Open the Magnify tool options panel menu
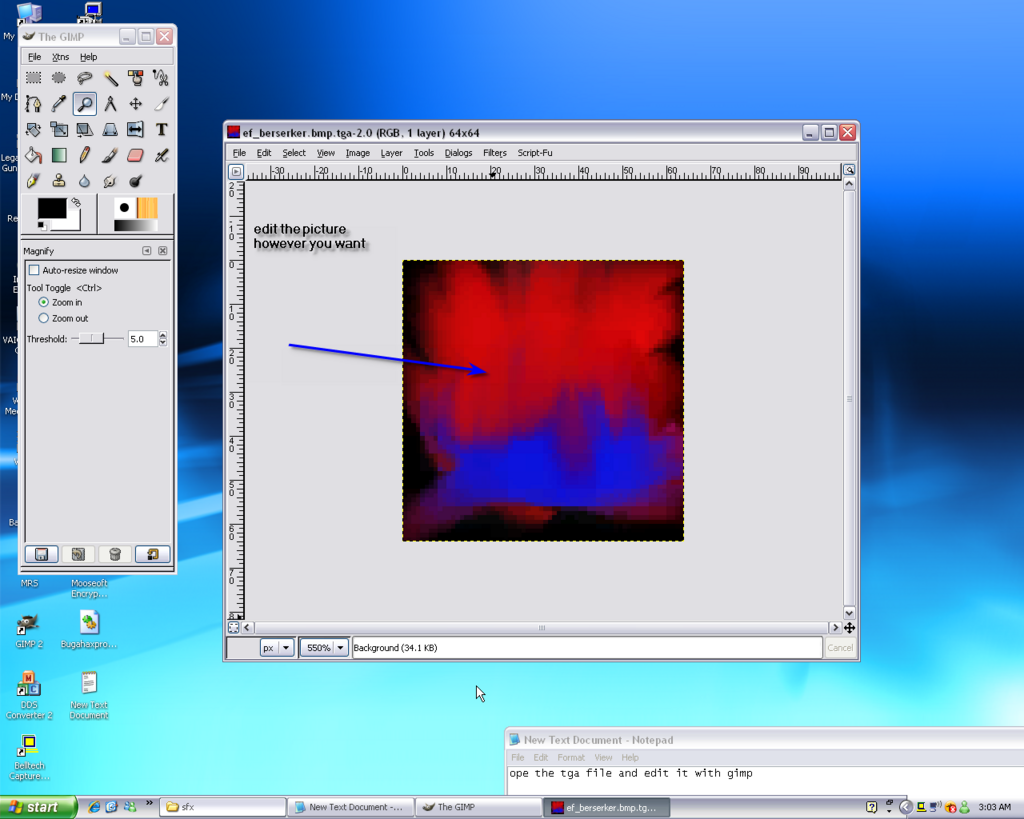 147,251
